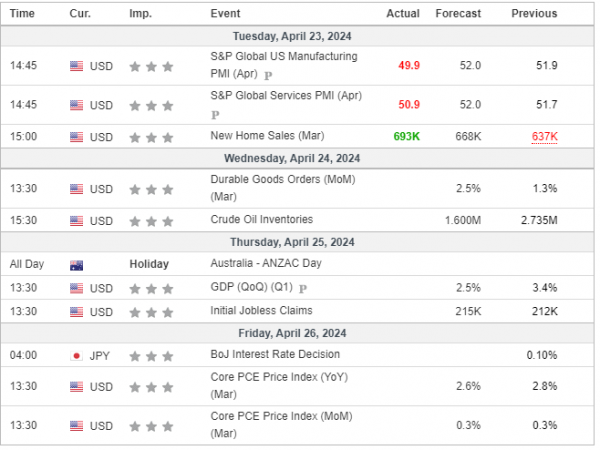600x450 pixels.
Task: Click the revised 637K previous value
Action: point(545,136)
